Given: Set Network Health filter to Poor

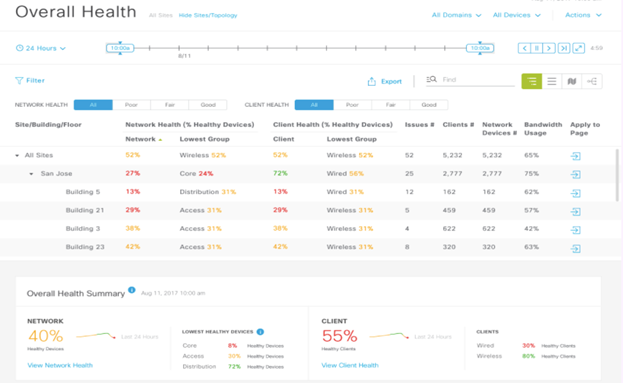Looking at the screenshot, I should click(x=131, y=105).
